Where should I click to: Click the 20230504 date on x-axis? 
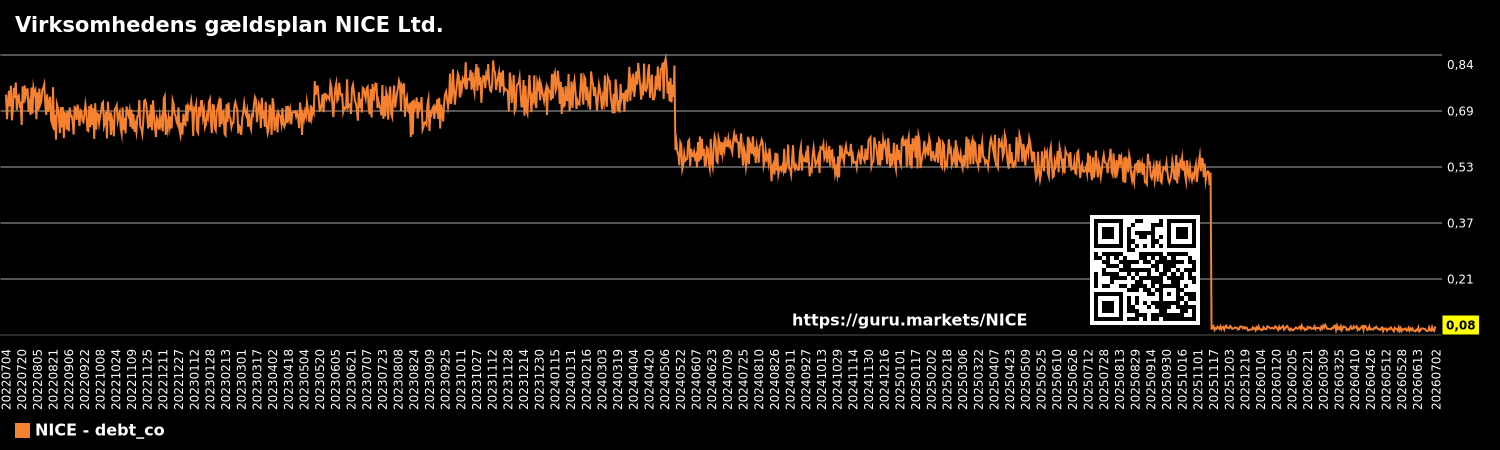pyautogui.click(x=304, y=378)
